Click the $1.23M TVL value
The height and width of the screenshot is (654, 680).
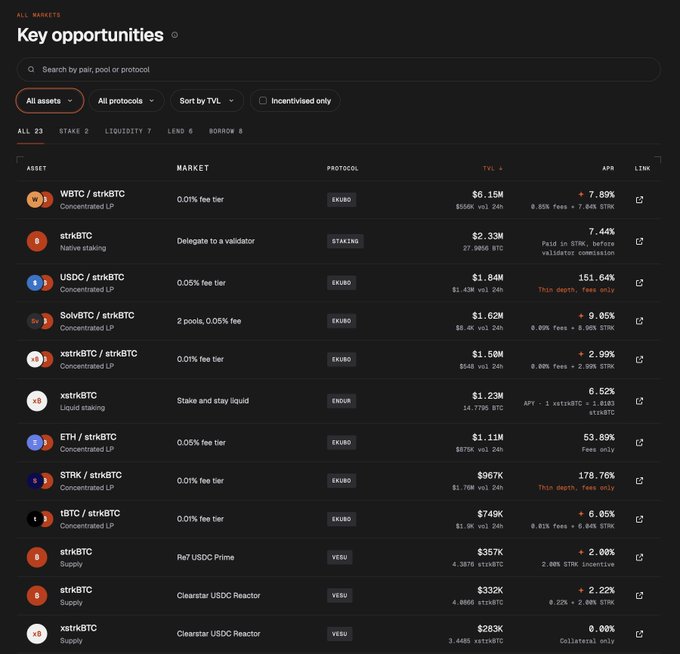[x=487, y=396]
